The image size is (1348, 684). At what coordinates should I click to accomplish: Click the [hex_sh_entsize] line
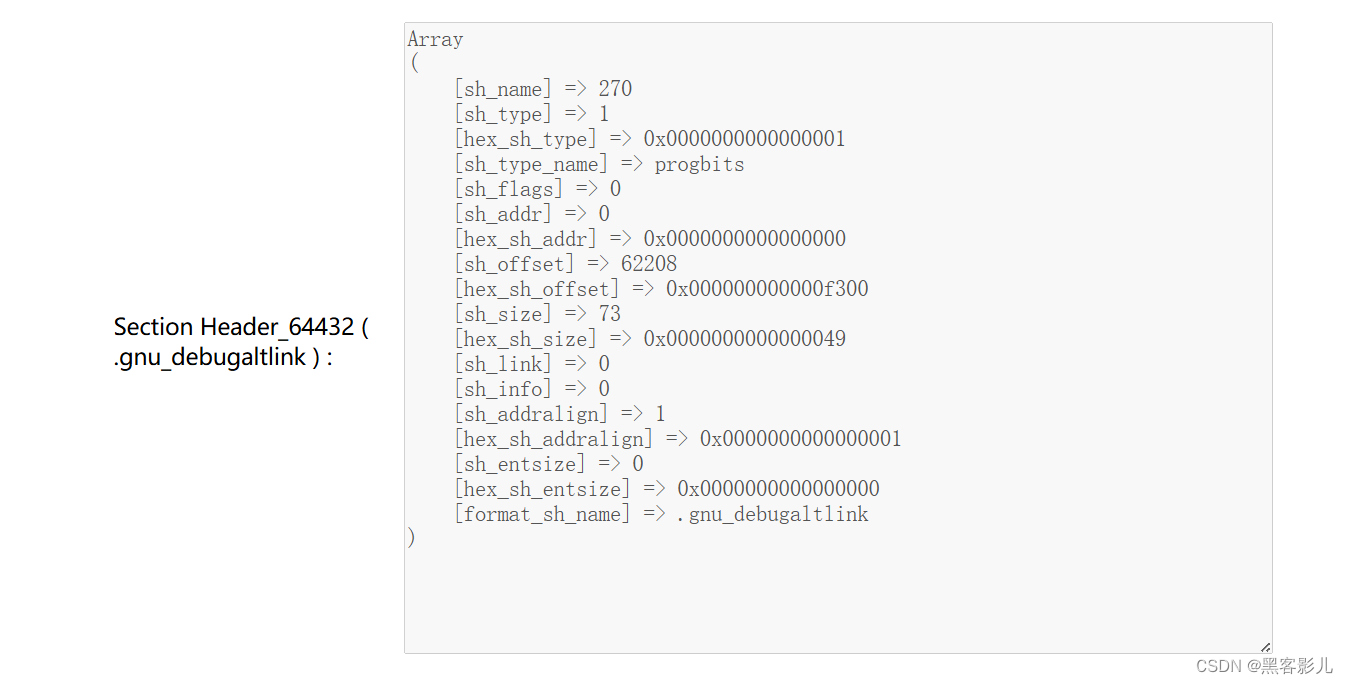click(666, 489)
